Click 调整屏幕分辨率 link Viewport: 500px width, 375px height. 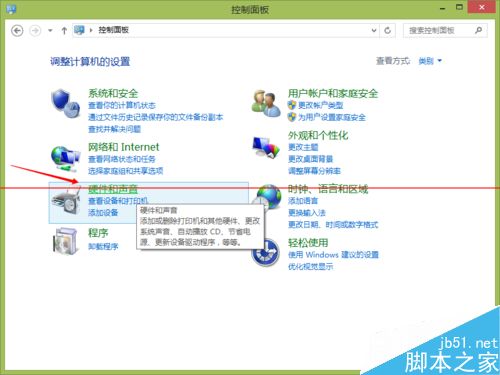pos(314,171)
